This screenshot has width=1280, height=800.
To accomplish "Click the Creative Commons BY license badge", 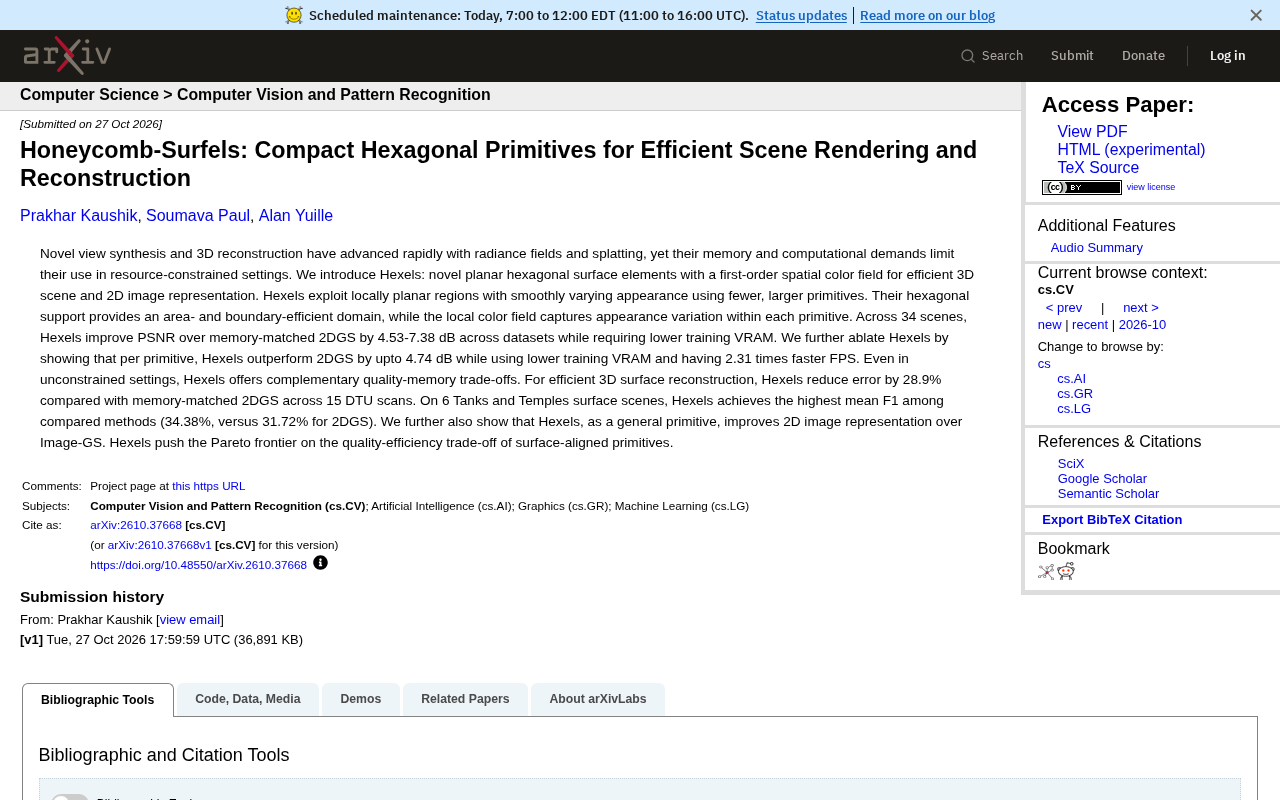I will (x=1081, y=187).
